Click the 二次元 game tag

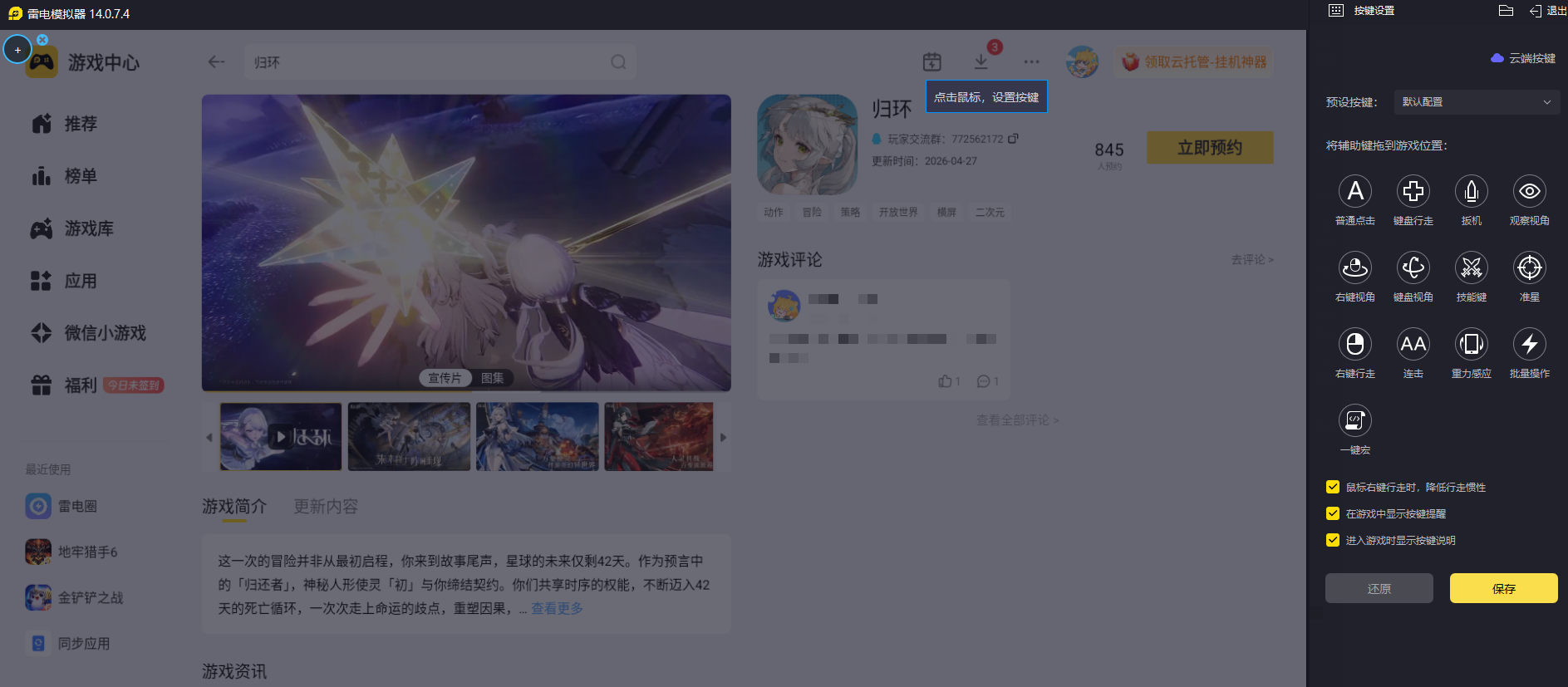click(x=990, y=213)
